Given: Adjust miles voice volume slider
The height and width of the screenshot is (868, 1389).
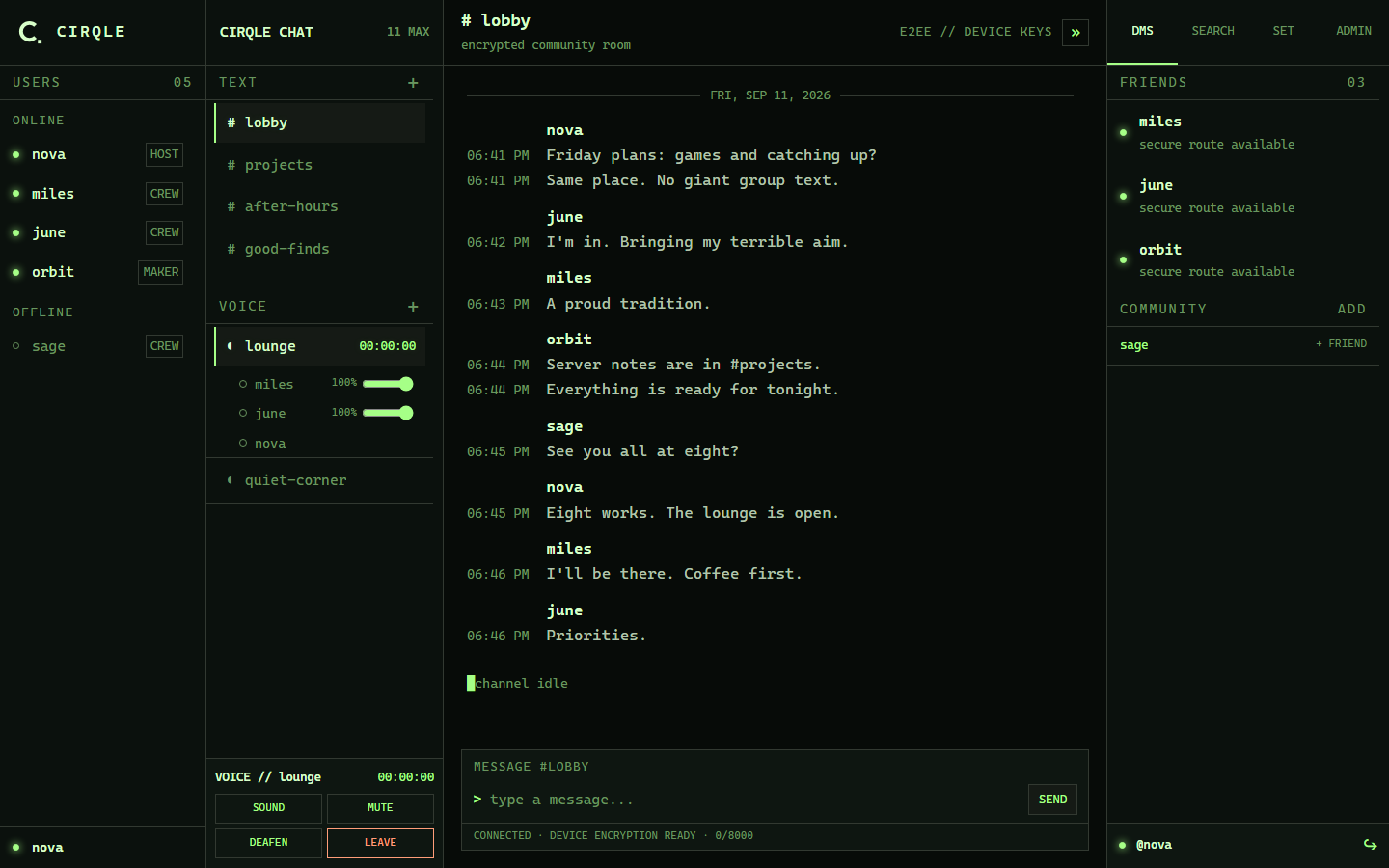Looking at the screenshot, I should (x=388, y=384).
